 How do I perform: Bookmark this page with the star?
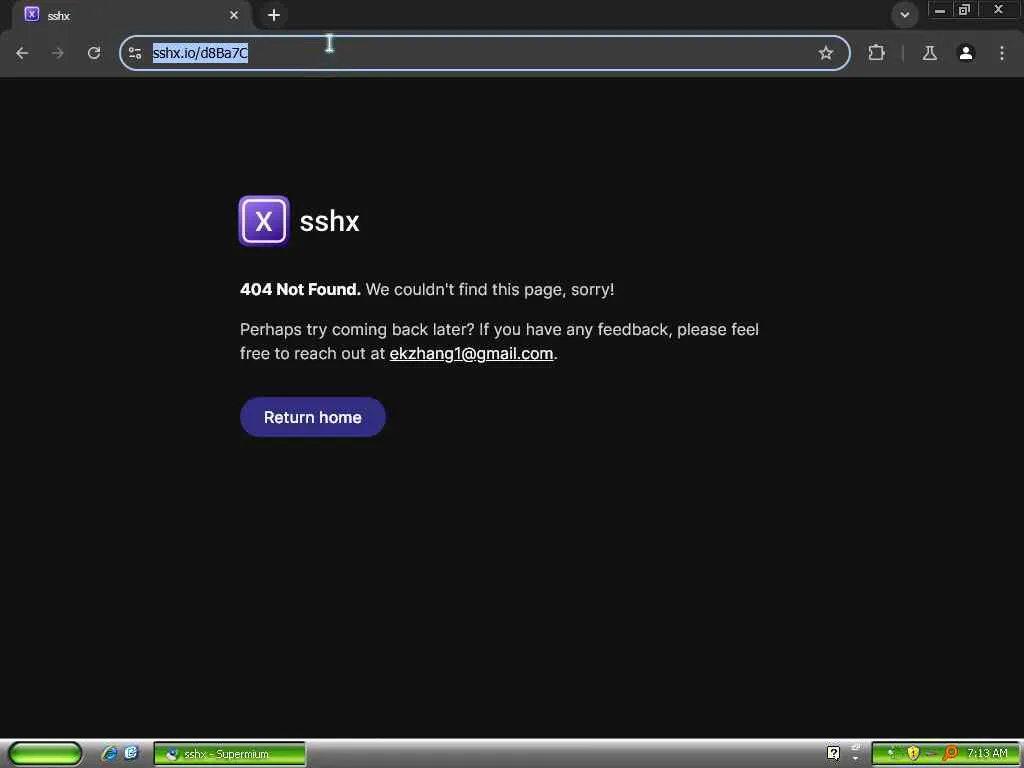click(825, 53)
